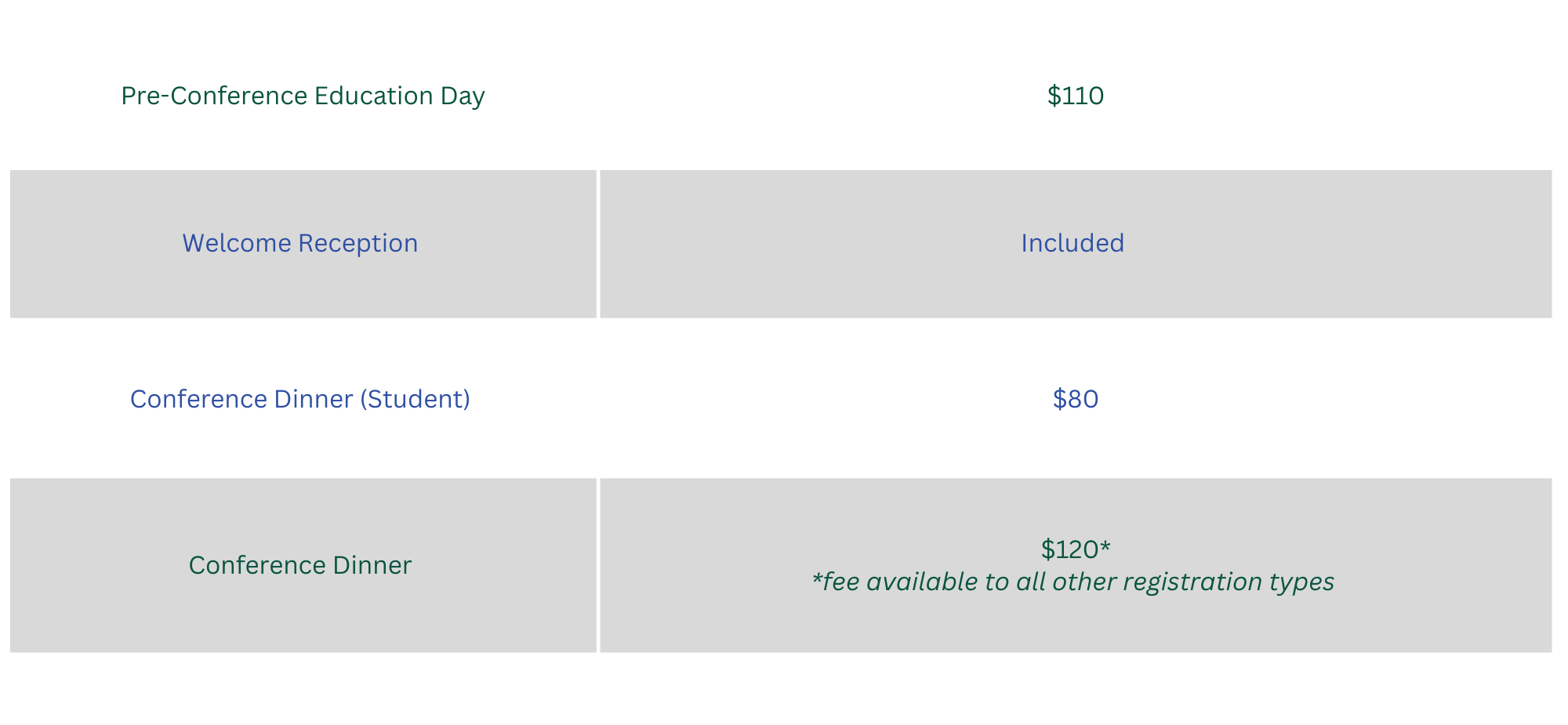Image resolution: width=1568 pixels, height=725 pixels.
Task: Click the word Education in first row
Action: point(373,96)
